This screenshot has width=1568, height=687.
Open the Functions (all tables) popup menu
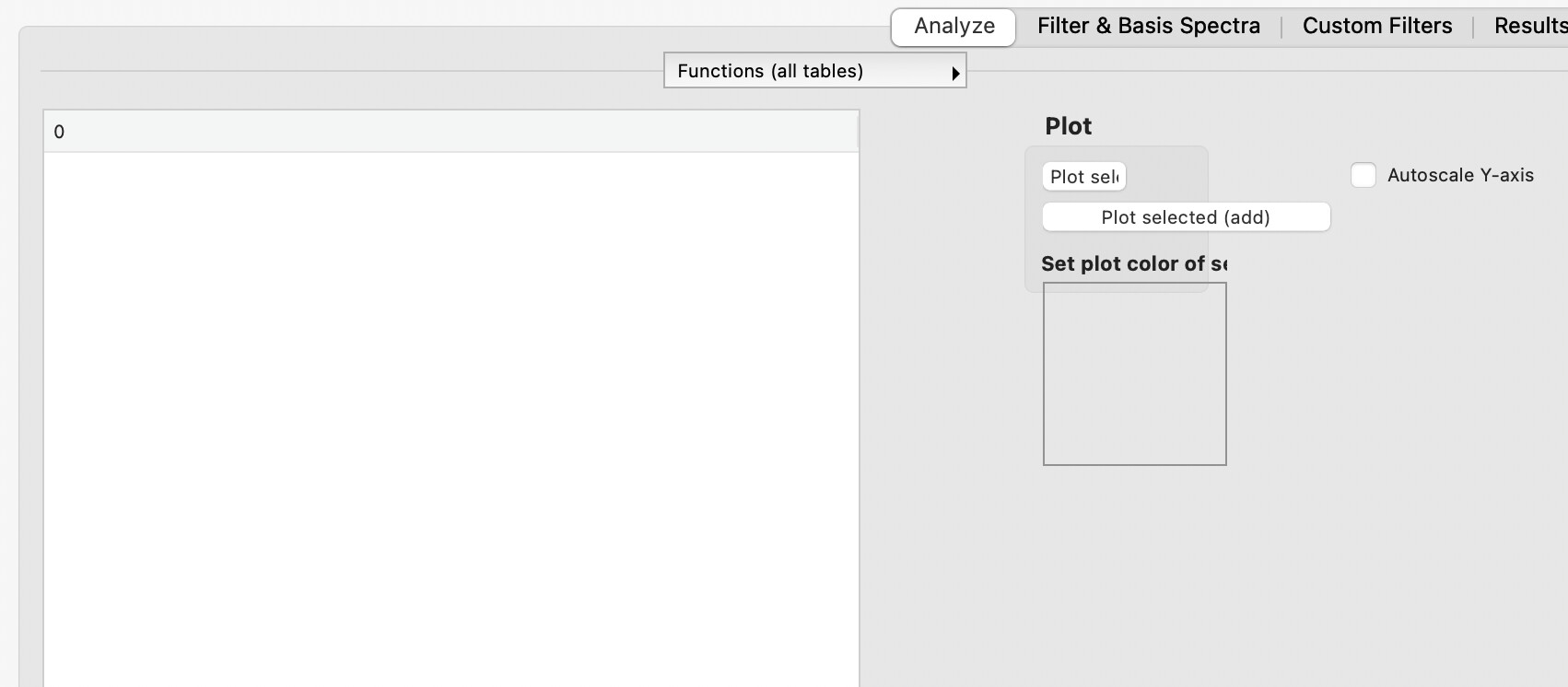click(x=814, y=71)
